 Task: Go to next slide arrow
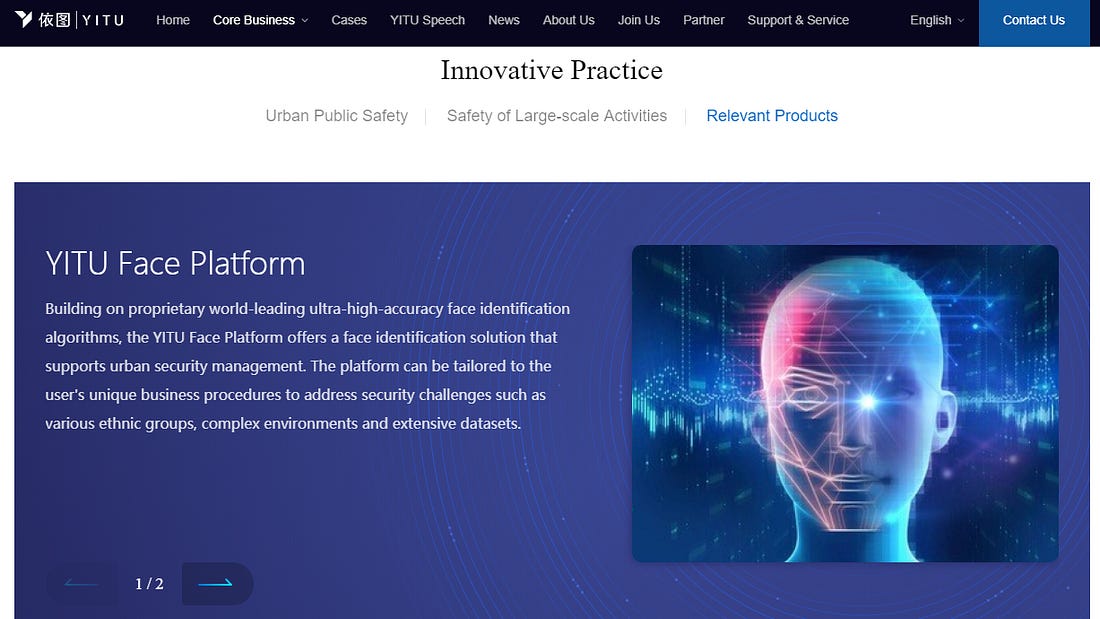click(217, 583)
